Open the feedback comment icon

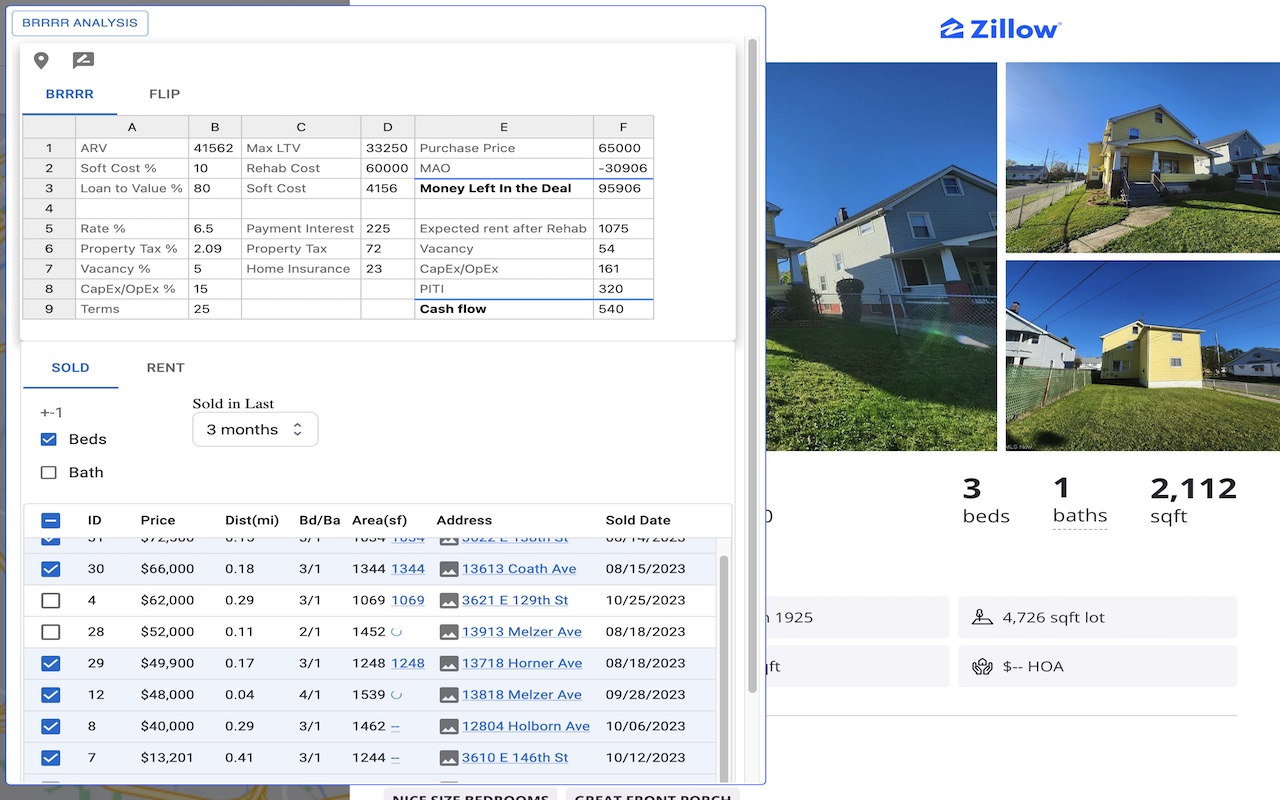point(83,60)
